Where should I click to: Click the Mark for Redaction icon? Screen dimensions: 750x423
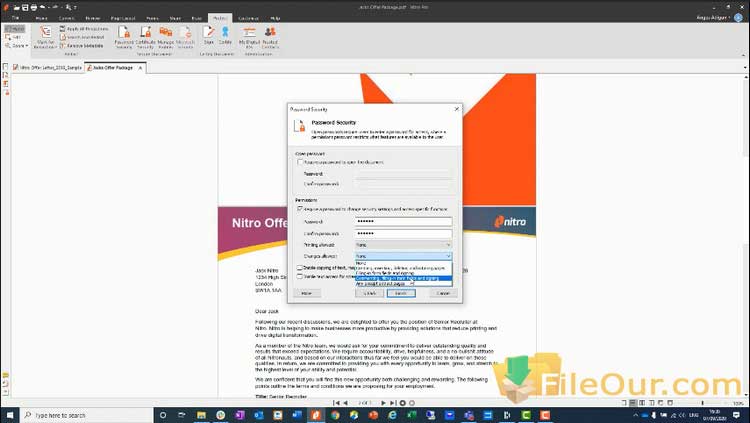(x=45, y=37)
